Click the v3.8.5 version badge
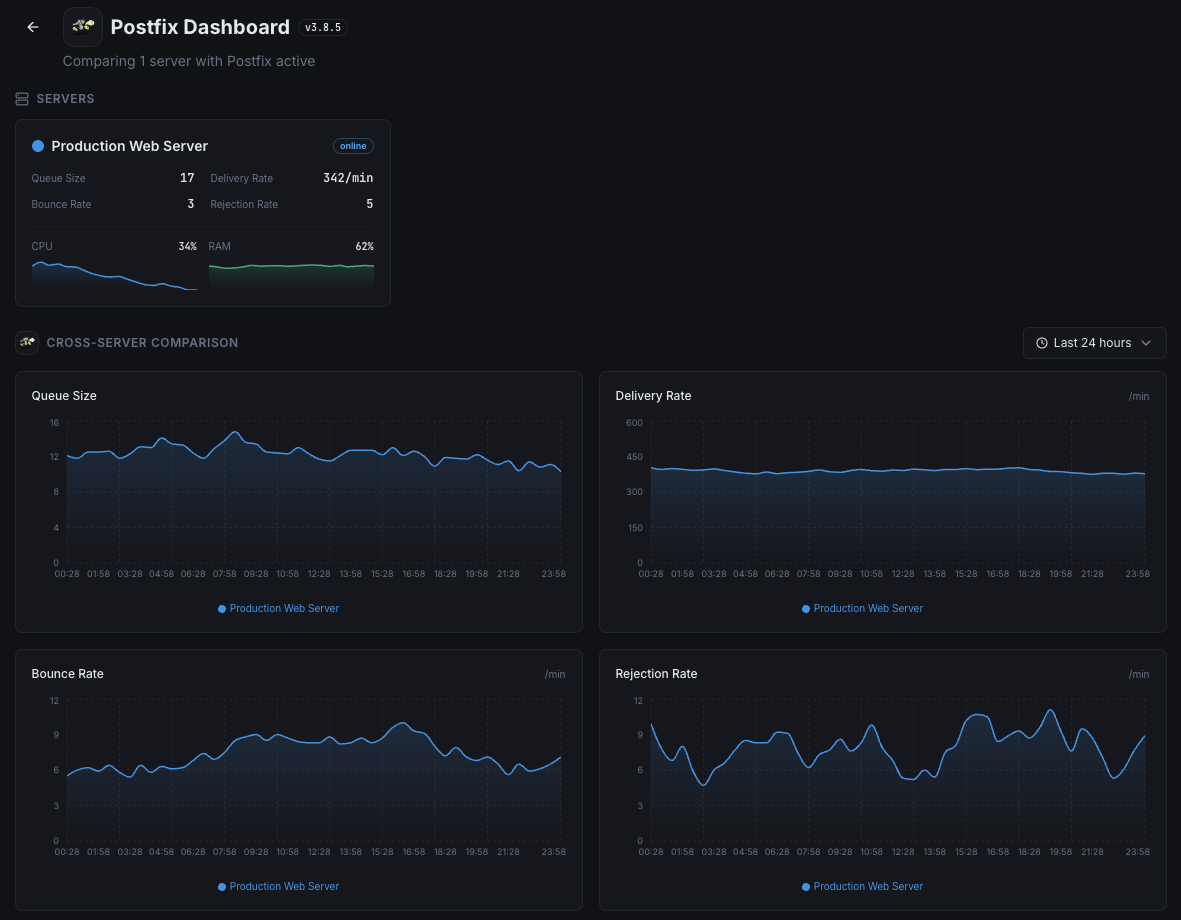 [322, 27]
